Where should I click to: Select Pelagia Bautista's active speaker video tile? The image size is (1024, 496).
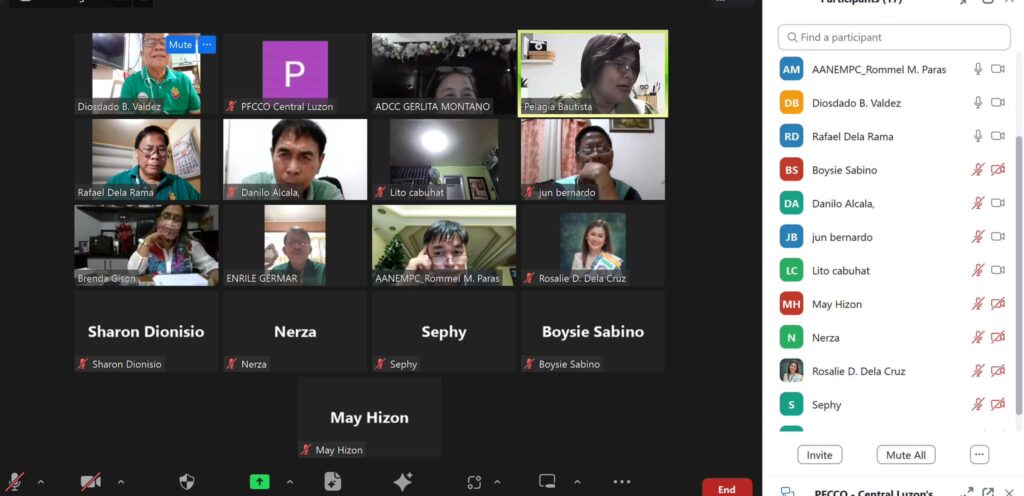pyautogui.click(x=592, y=74)
